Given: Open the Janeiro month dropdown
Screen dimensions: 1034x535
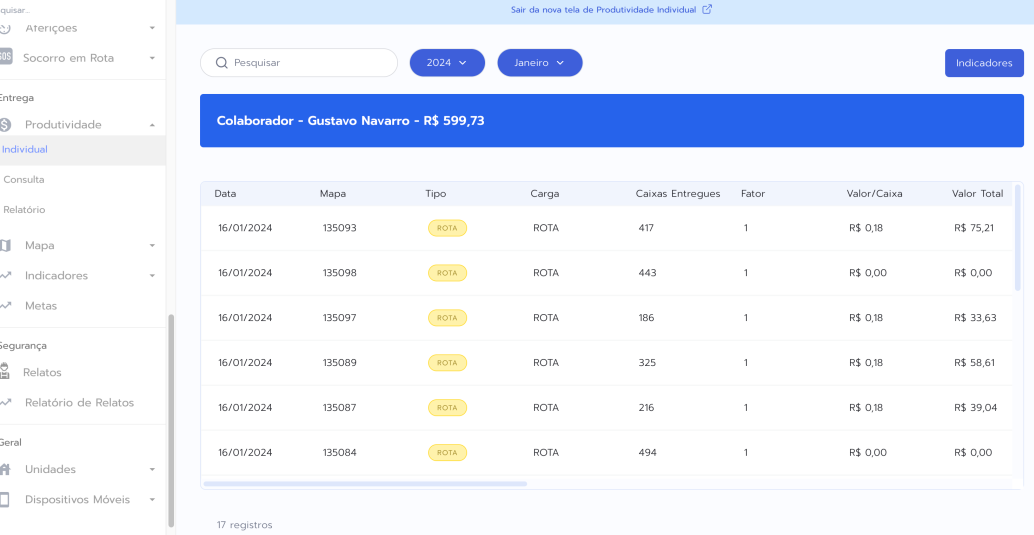Looking at the screenshot, I should 539,62.
